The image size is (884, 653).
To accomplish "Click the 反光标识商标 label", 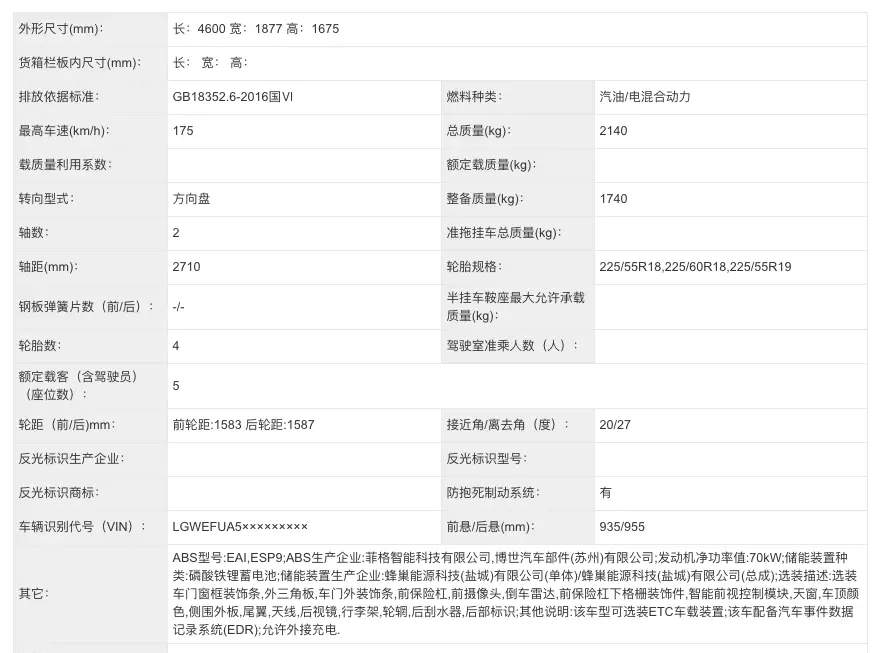I will 59,492.
